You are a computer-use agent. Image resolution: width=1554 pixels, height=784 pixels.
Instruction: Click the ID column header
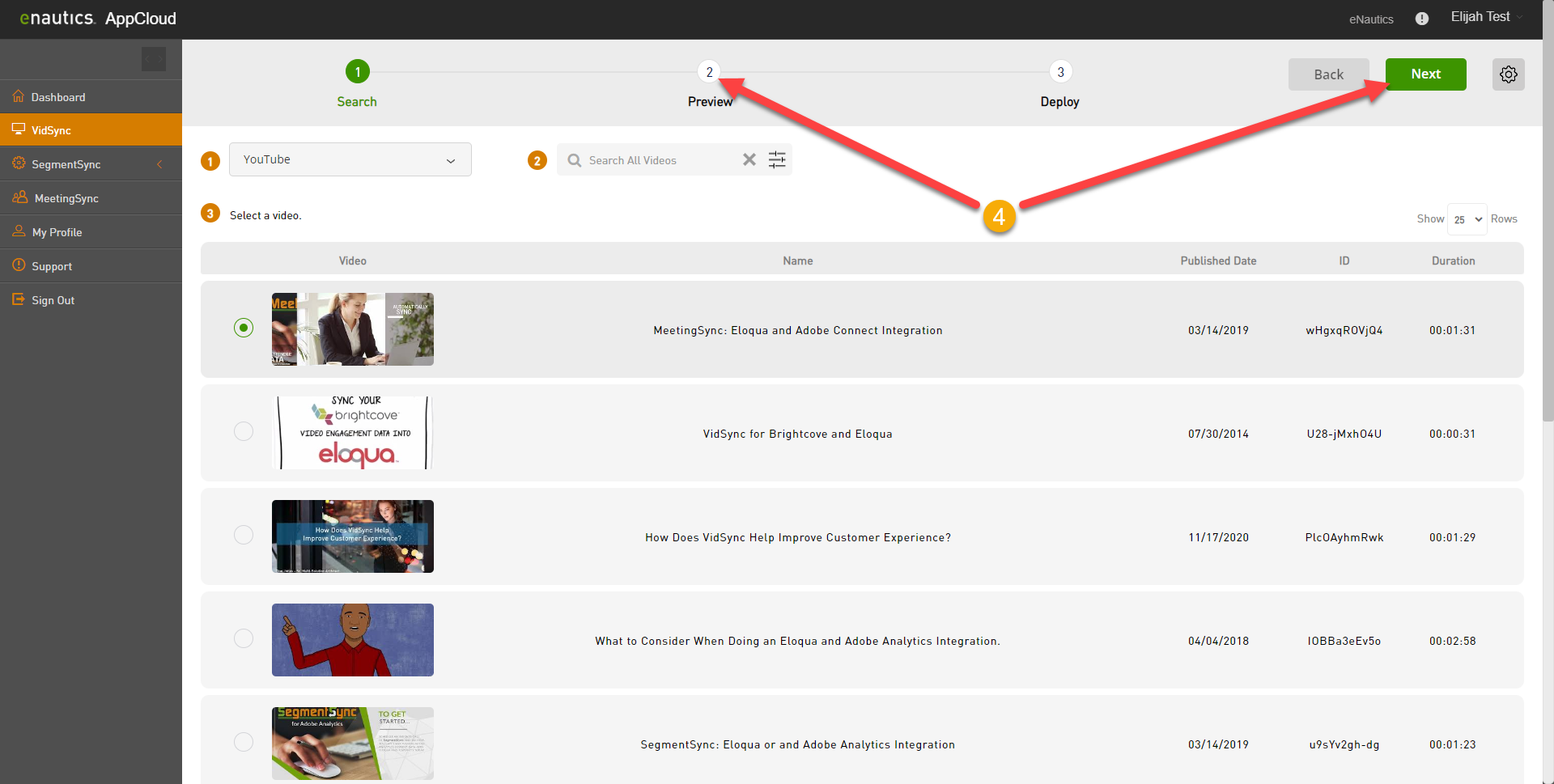pos(1344,261)
